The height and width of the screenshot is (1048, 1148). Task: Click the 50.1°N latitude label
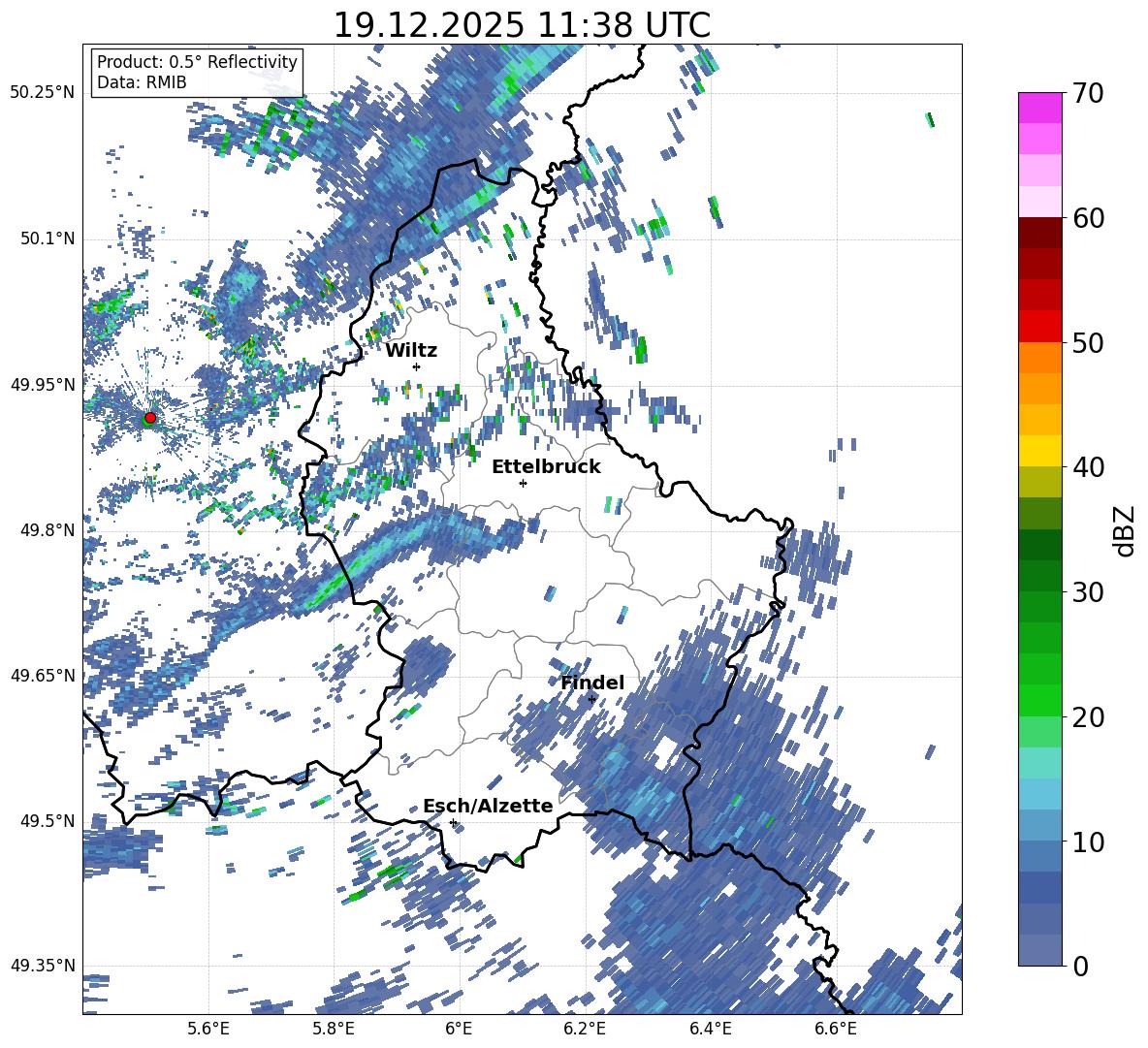point(47,238)
